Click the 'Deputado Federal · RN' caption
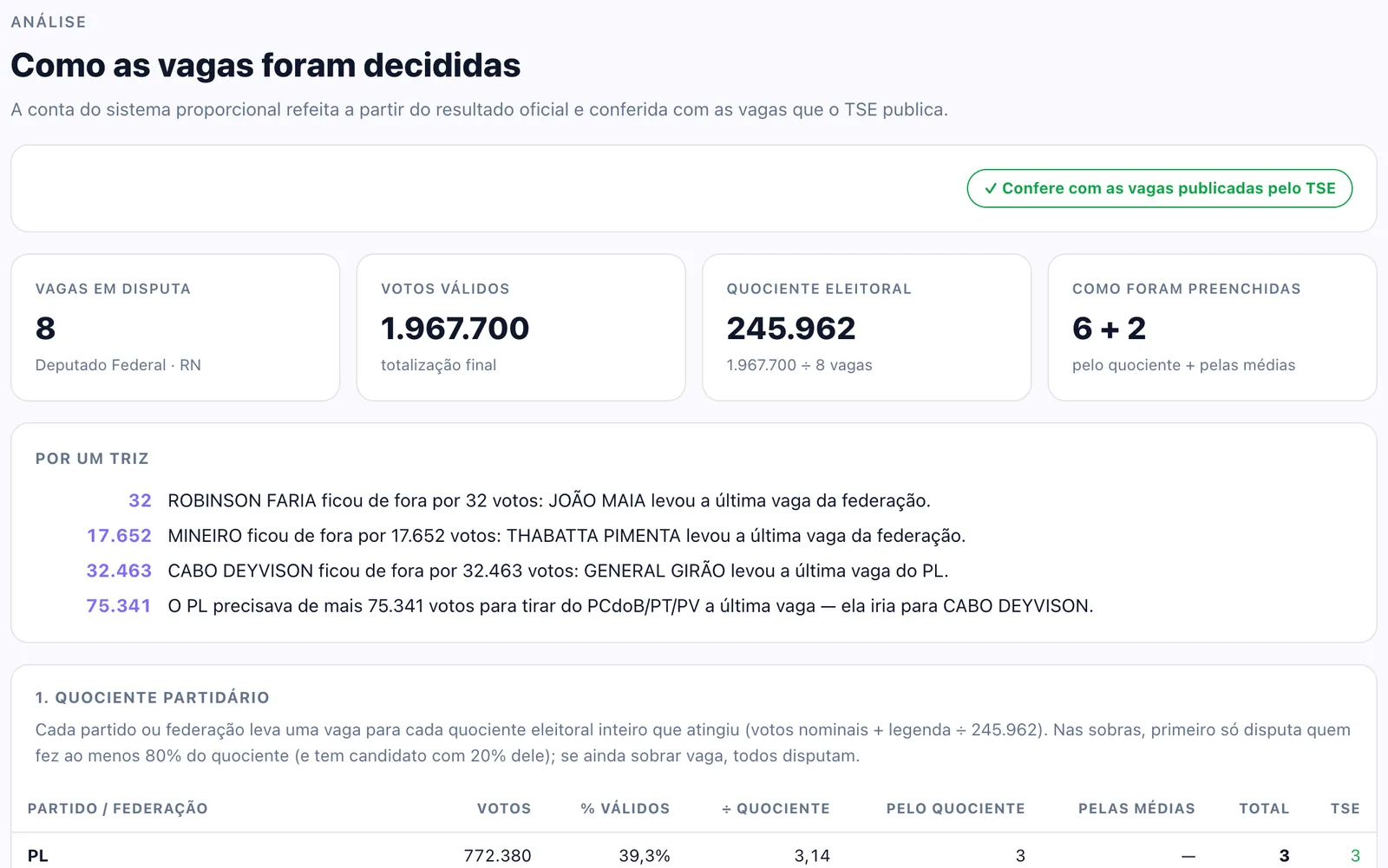This screenshot has width=1388, height=868. tap(118, 365)
